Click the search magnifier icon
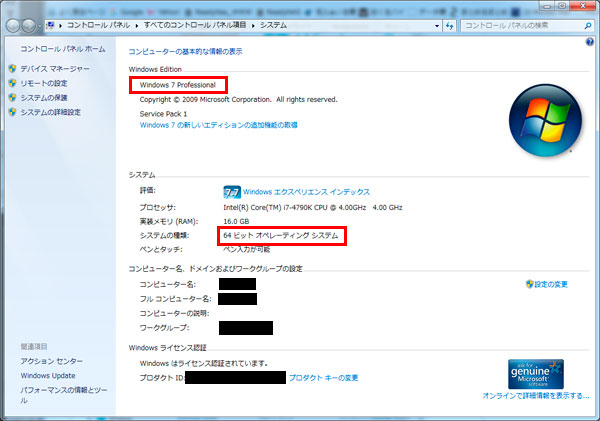 coord(588,26)
